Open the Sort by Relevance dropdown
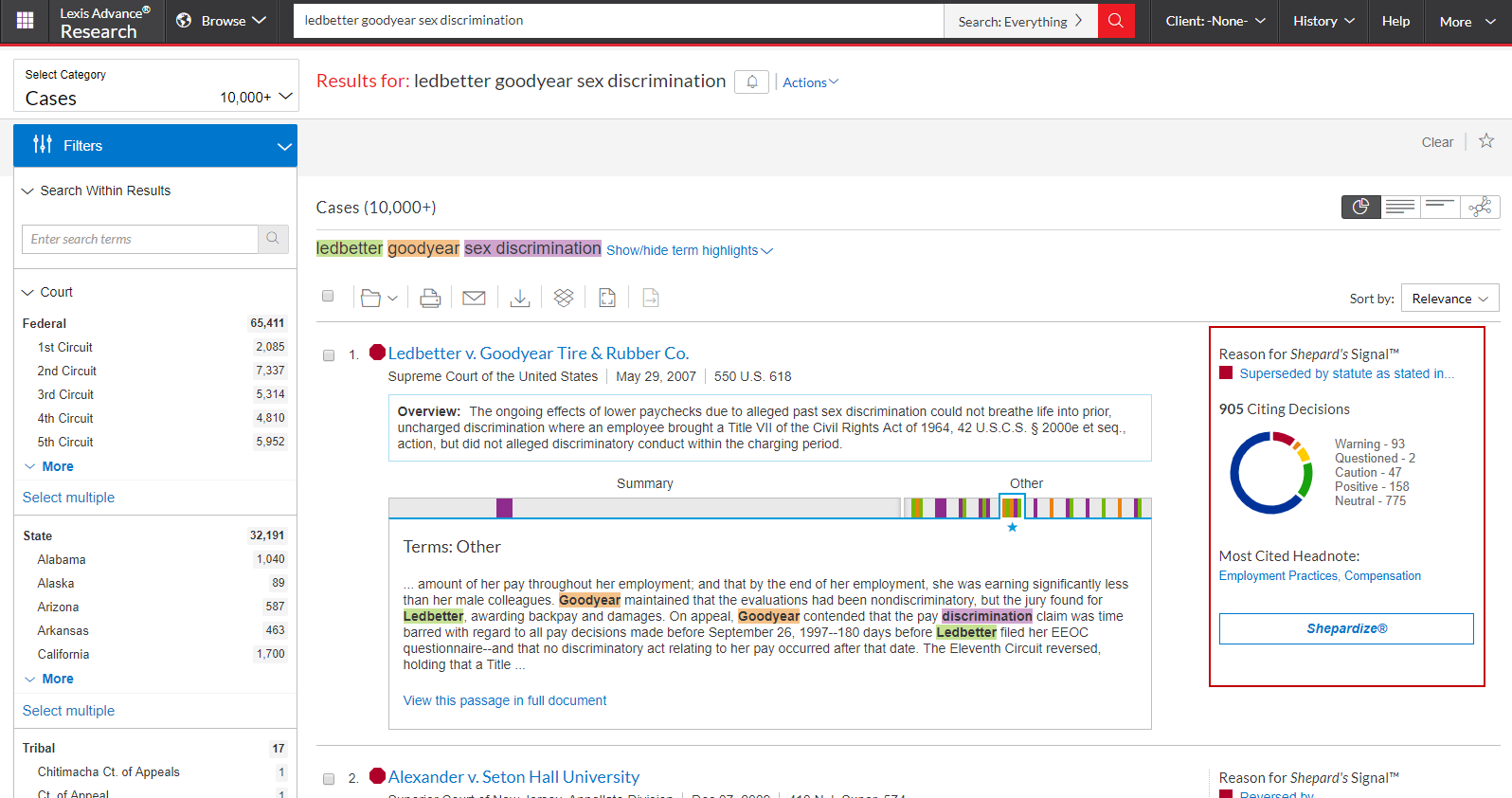Viewport: 1512px width, 798px height. click(x=1449, y=299)
